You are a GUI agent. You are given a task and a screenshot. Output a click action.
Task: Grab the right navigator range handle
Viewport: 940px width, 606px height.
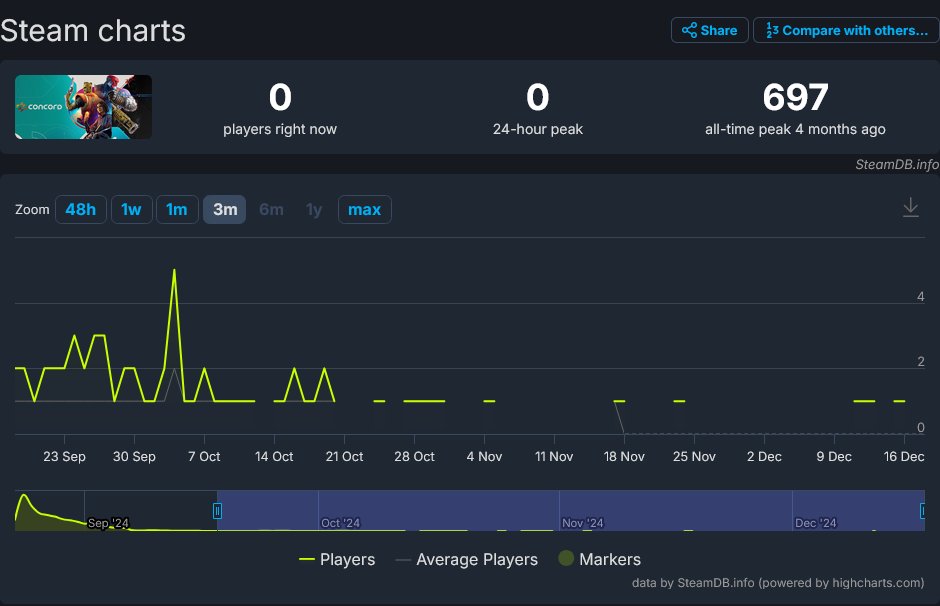[923, 511]
